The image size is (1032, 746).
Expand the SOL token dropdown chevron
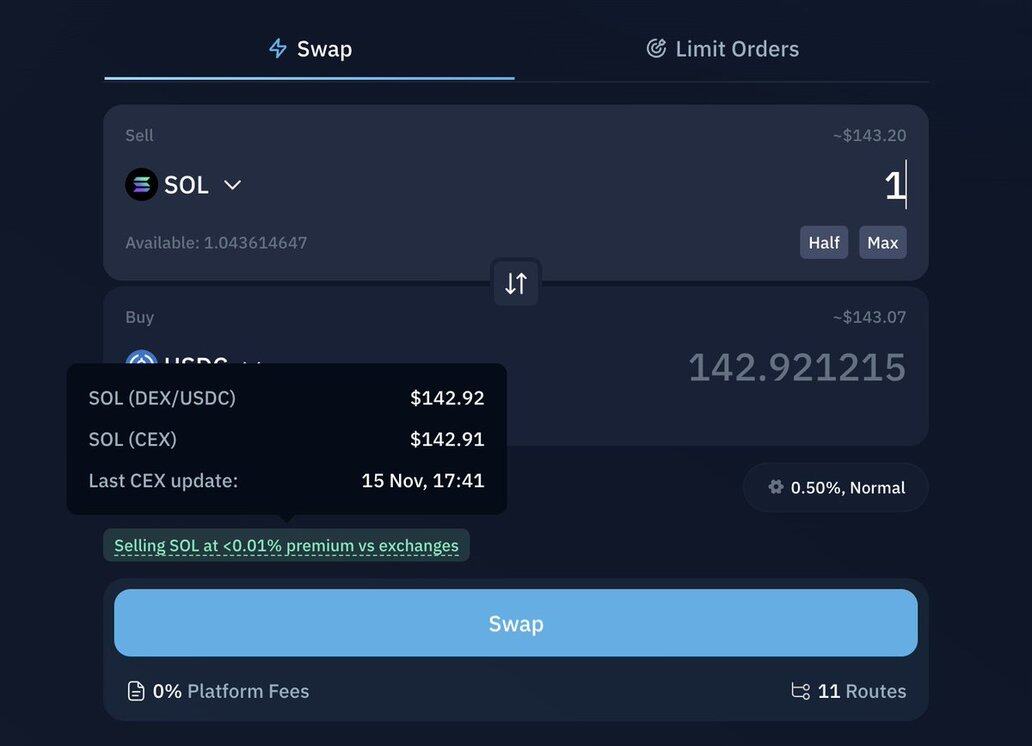click(x=232, y=185)
